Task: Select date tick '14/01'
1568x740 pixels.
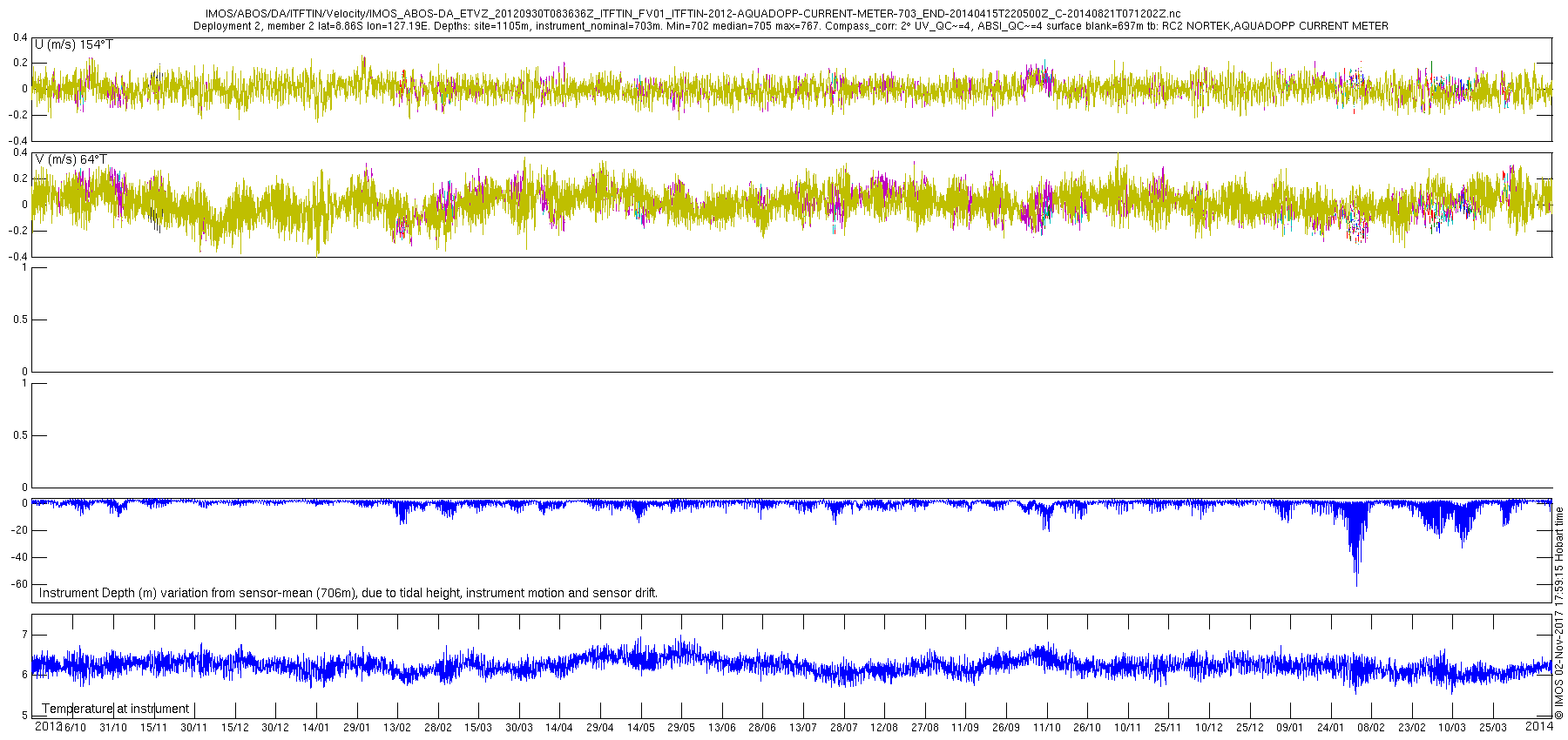Action: [x=316, y=728]
